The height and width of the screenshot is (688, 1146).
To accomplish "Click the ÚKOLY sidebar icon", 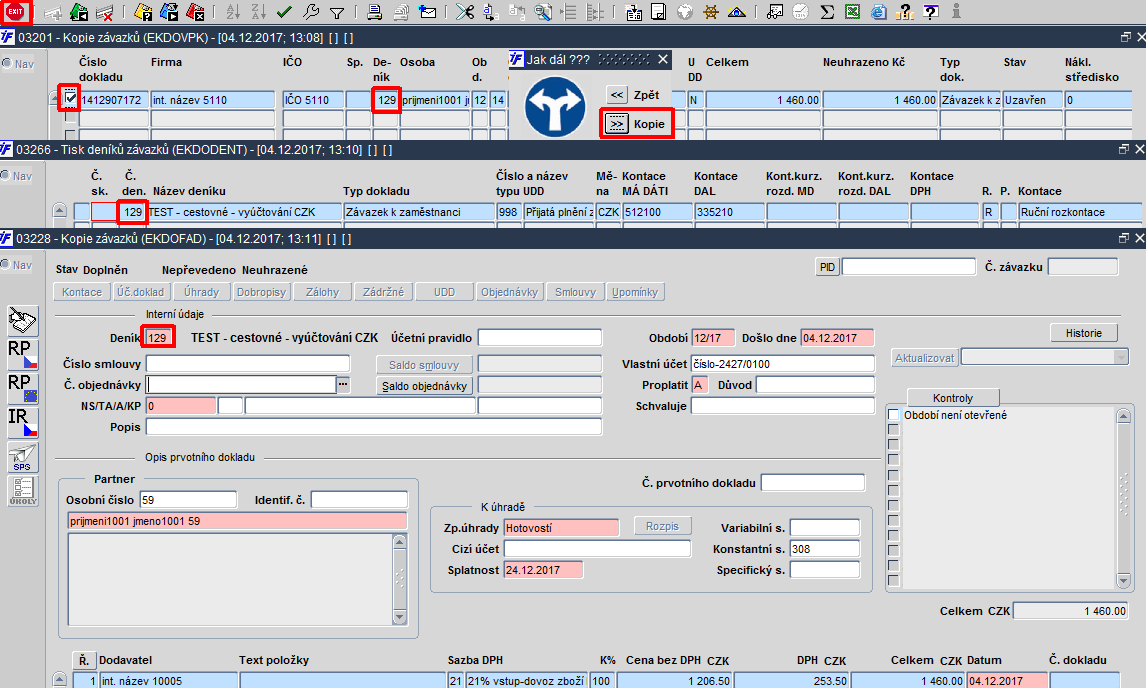I will [23, 491].
